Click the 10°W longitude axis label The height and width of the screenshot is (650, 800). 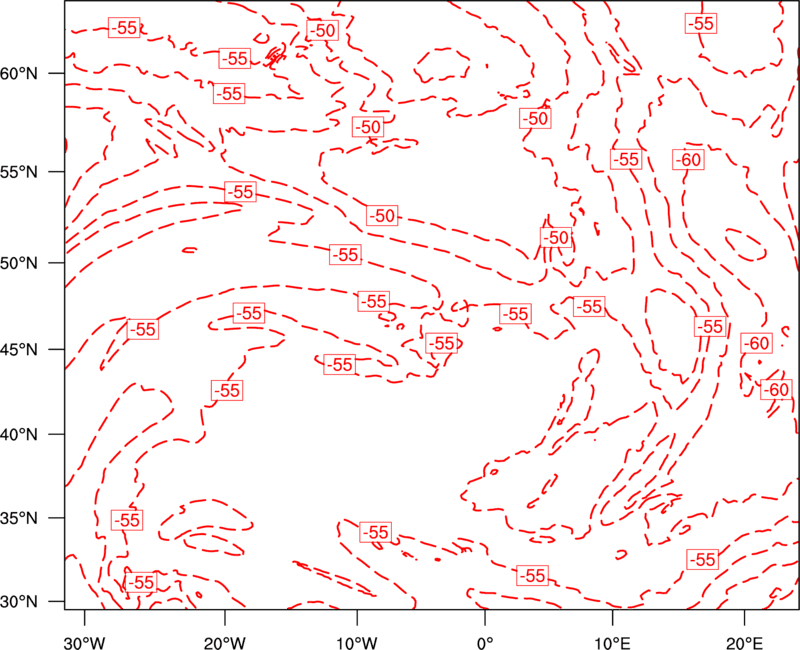tap(357, 643)
